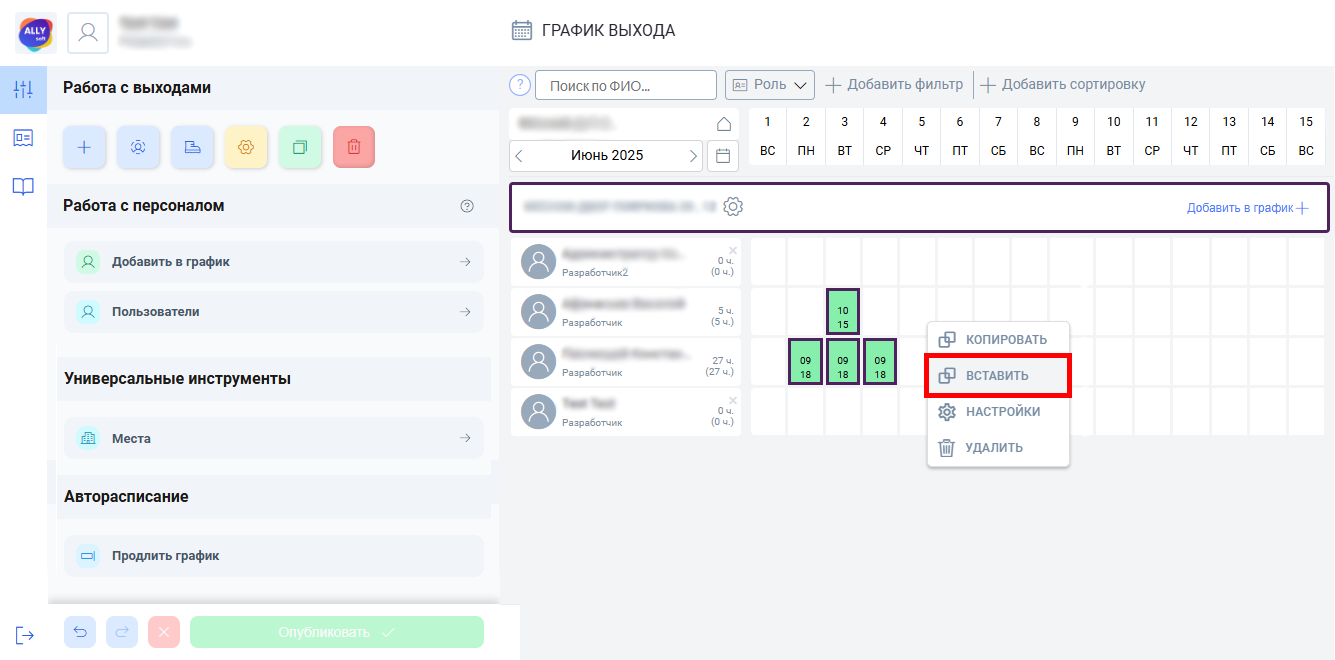Image resolution: width=1335 pixels, height=660 pixels.
Task: Click the Добавить фильтр button
Action: tap(894, 85)
